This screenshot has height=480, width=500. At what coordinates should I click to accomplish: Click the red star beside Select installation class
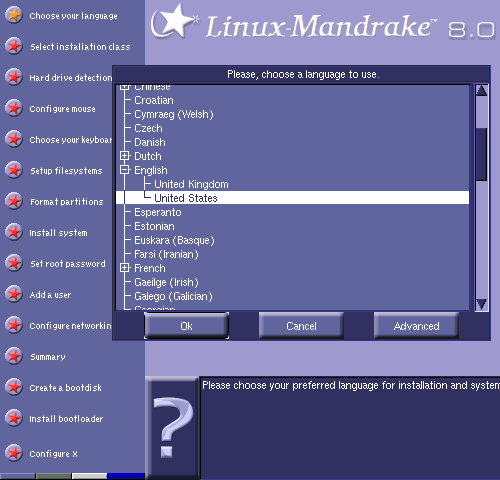click(14, 46)
